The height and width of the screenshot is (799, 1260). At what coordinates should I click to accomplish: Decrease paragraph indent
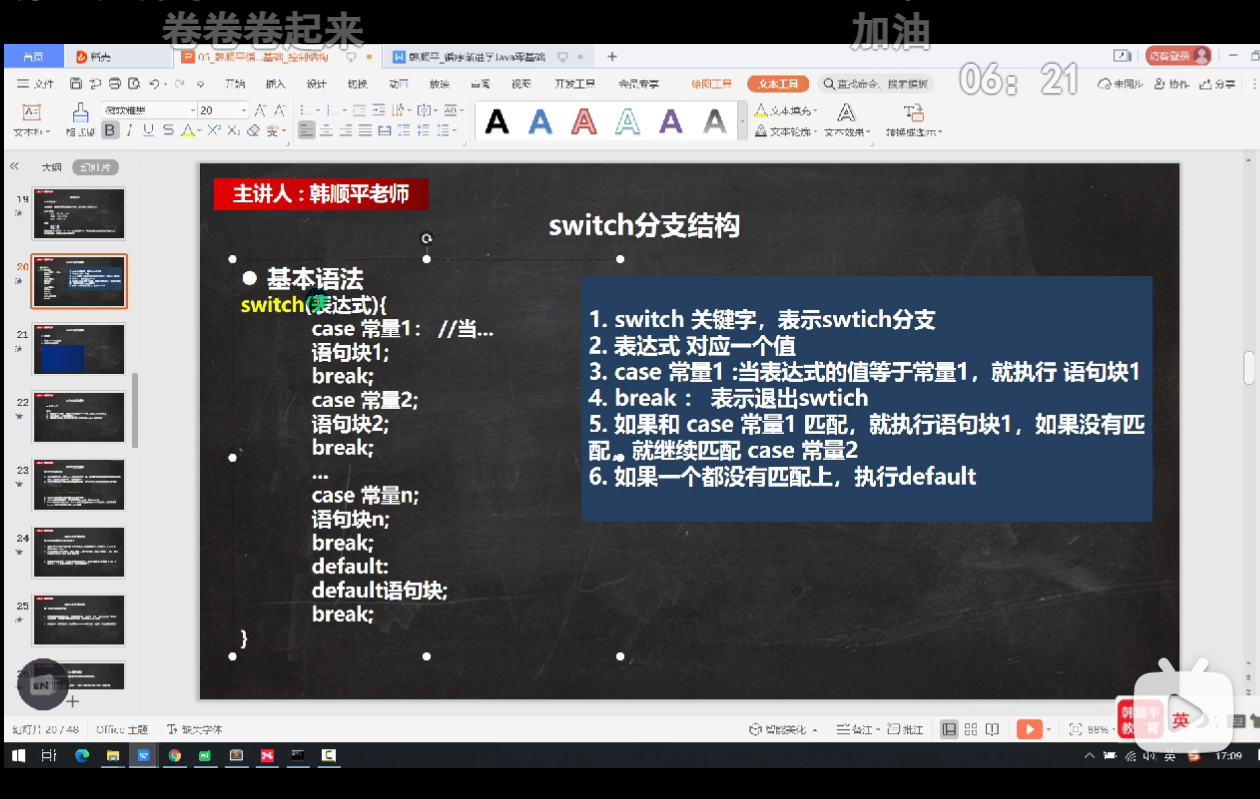coord(359,110)
